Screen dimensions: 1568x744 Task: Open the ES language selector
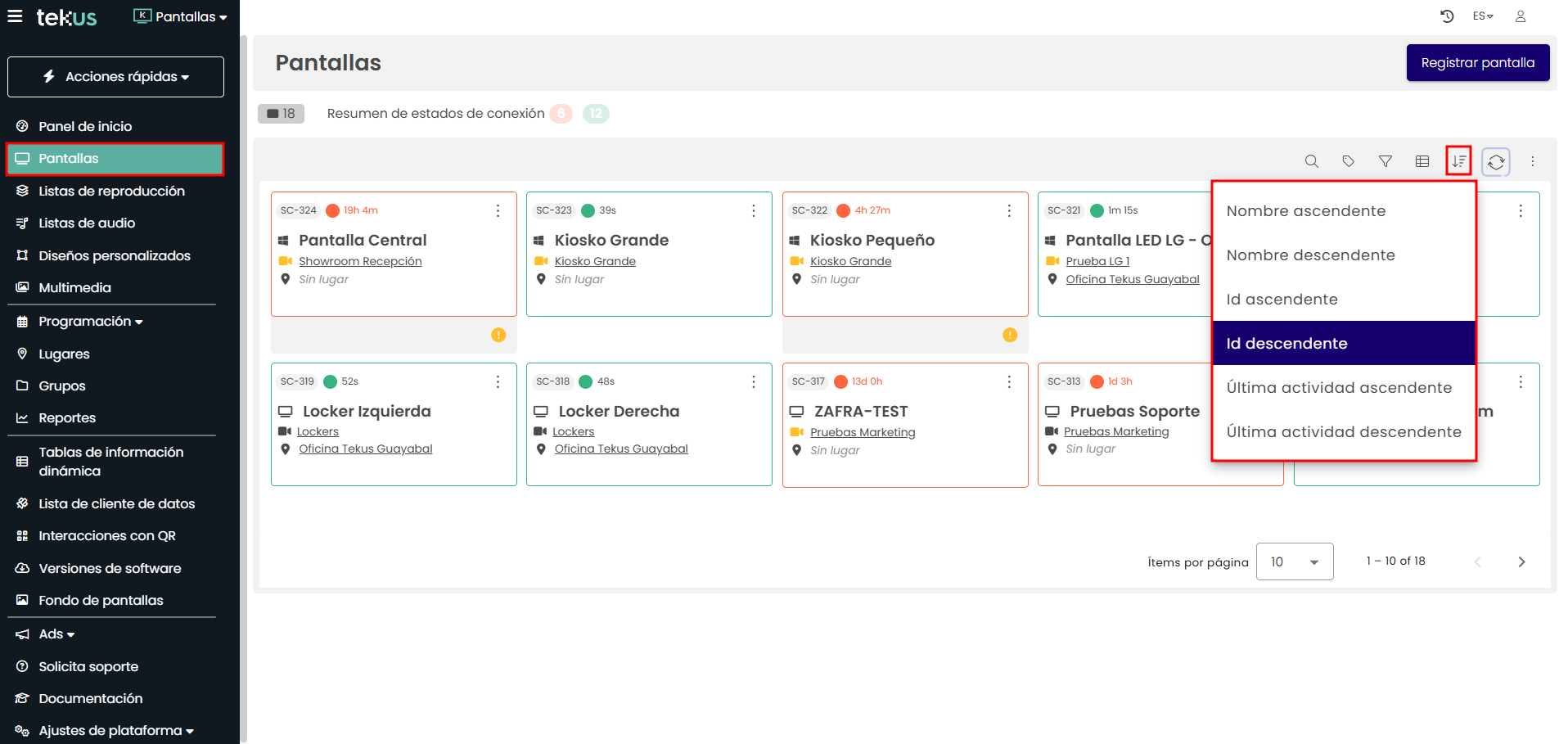(x=1482, y=16)
